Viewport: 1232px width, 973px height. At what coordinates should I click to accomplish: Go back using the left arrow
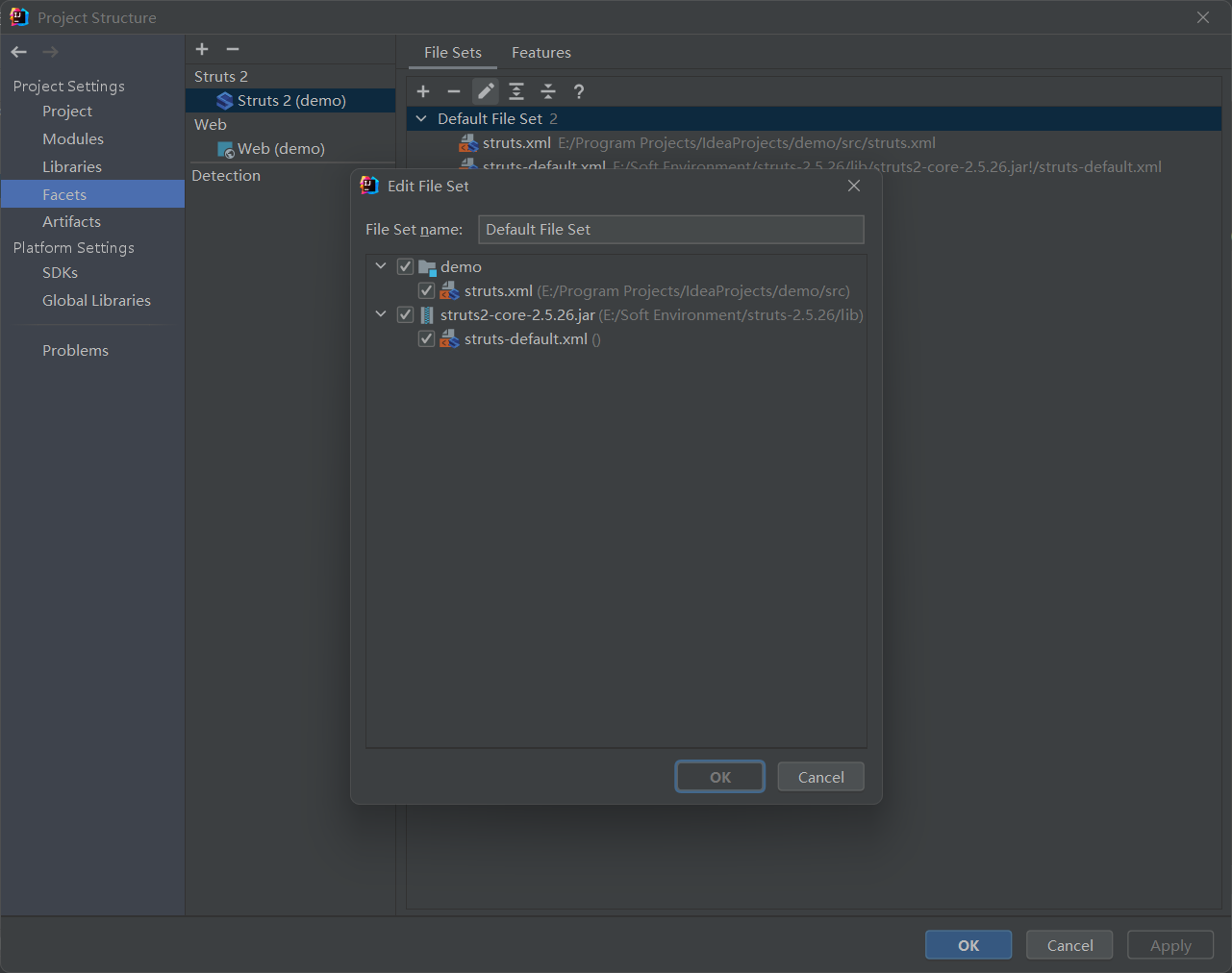[x=19, y=52]
